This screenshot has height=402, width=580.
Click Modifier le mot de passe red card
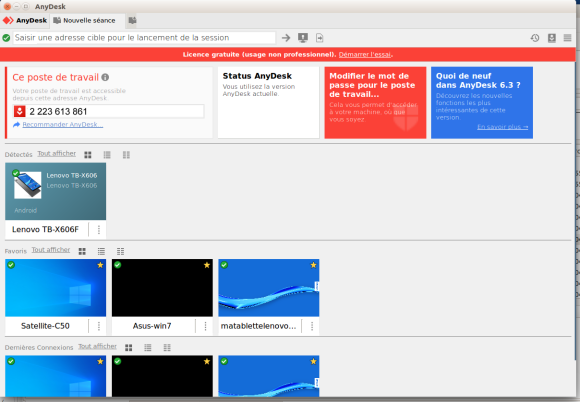[x=375, y=102]
